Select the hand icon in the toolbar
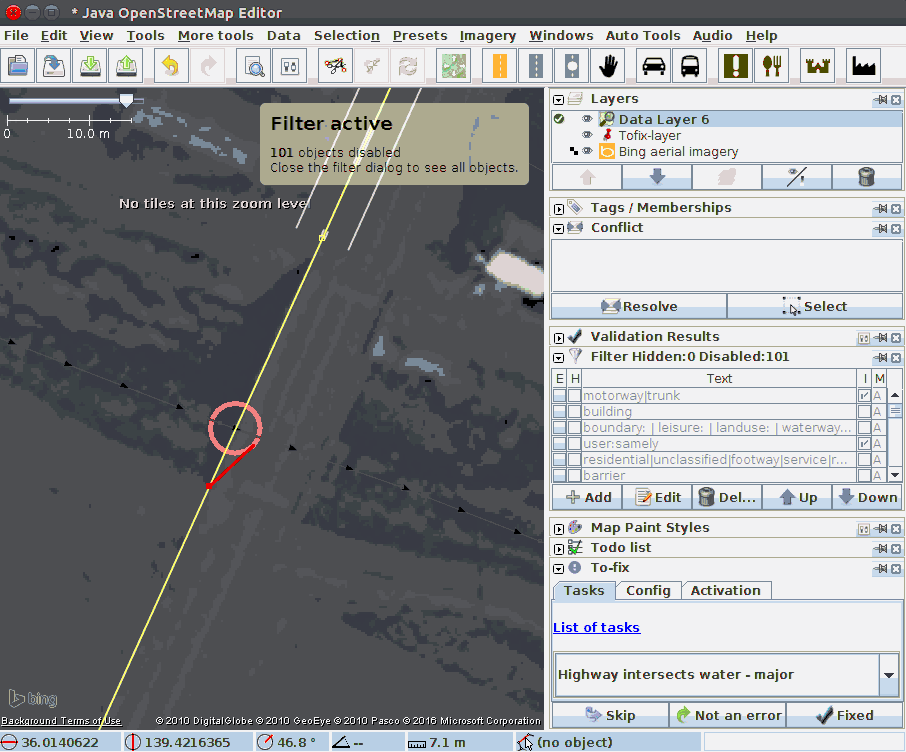This screenshot has height=752, width=906. 609,67
